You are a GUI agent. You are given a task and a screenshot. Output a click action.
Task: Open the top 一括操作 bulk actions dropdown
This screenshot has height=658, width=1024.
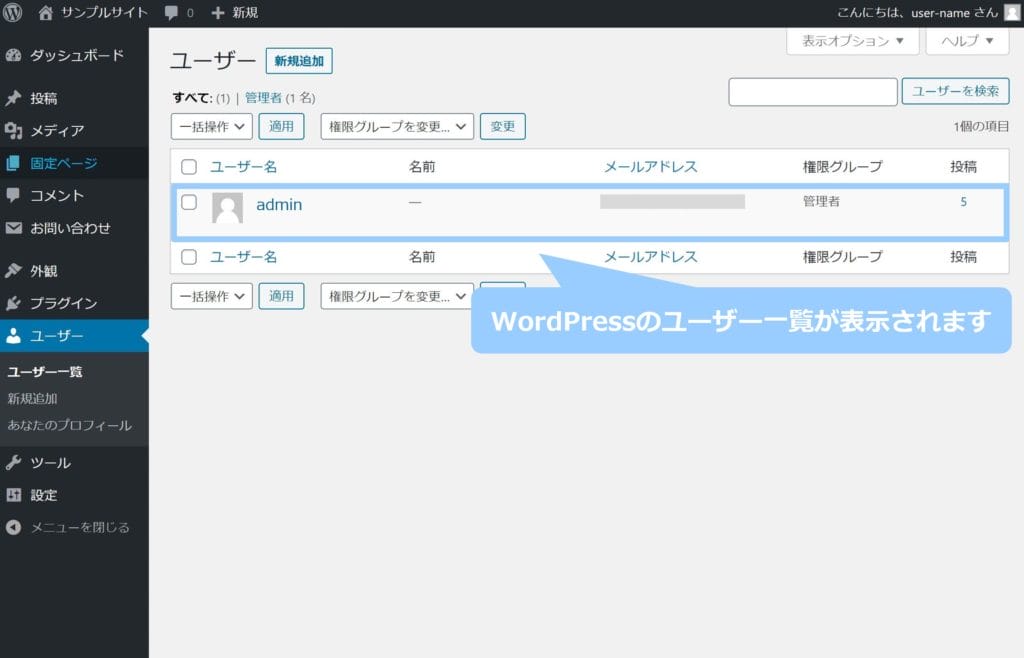(x=212, y=127)
